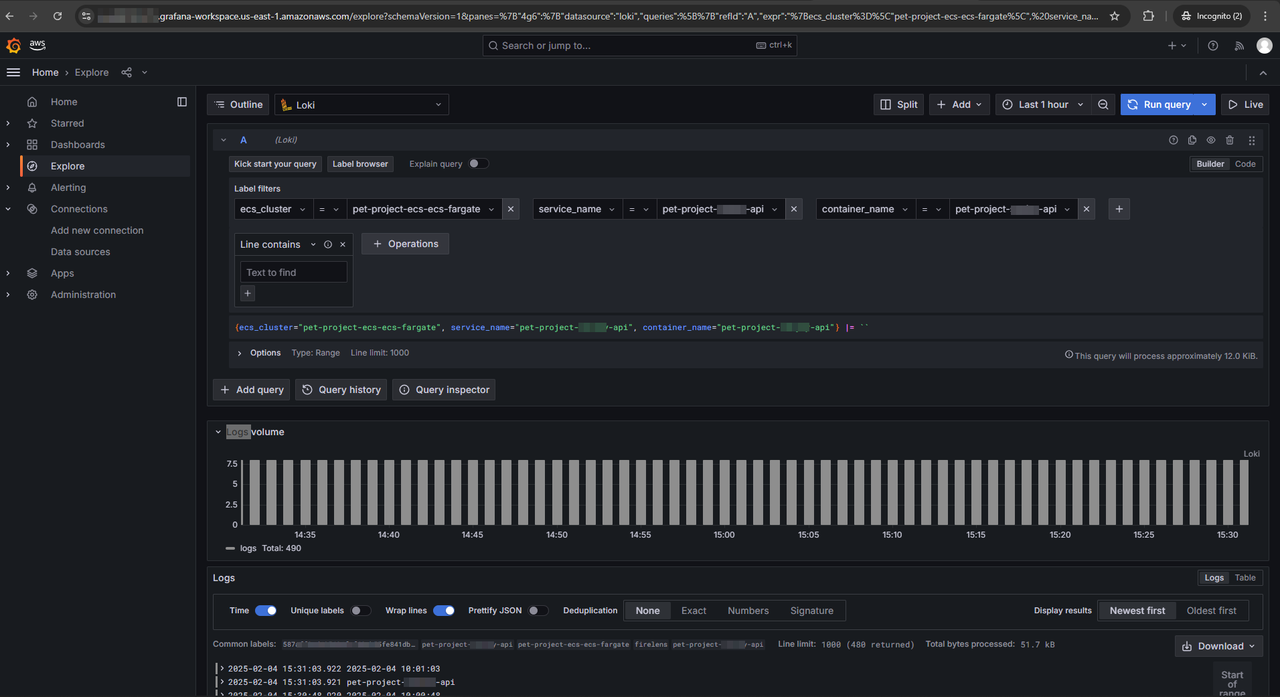This screenshot has height=697, width=1280.
Task: Open the ecs_cluster label dropdown
Action: click(272, 209)
